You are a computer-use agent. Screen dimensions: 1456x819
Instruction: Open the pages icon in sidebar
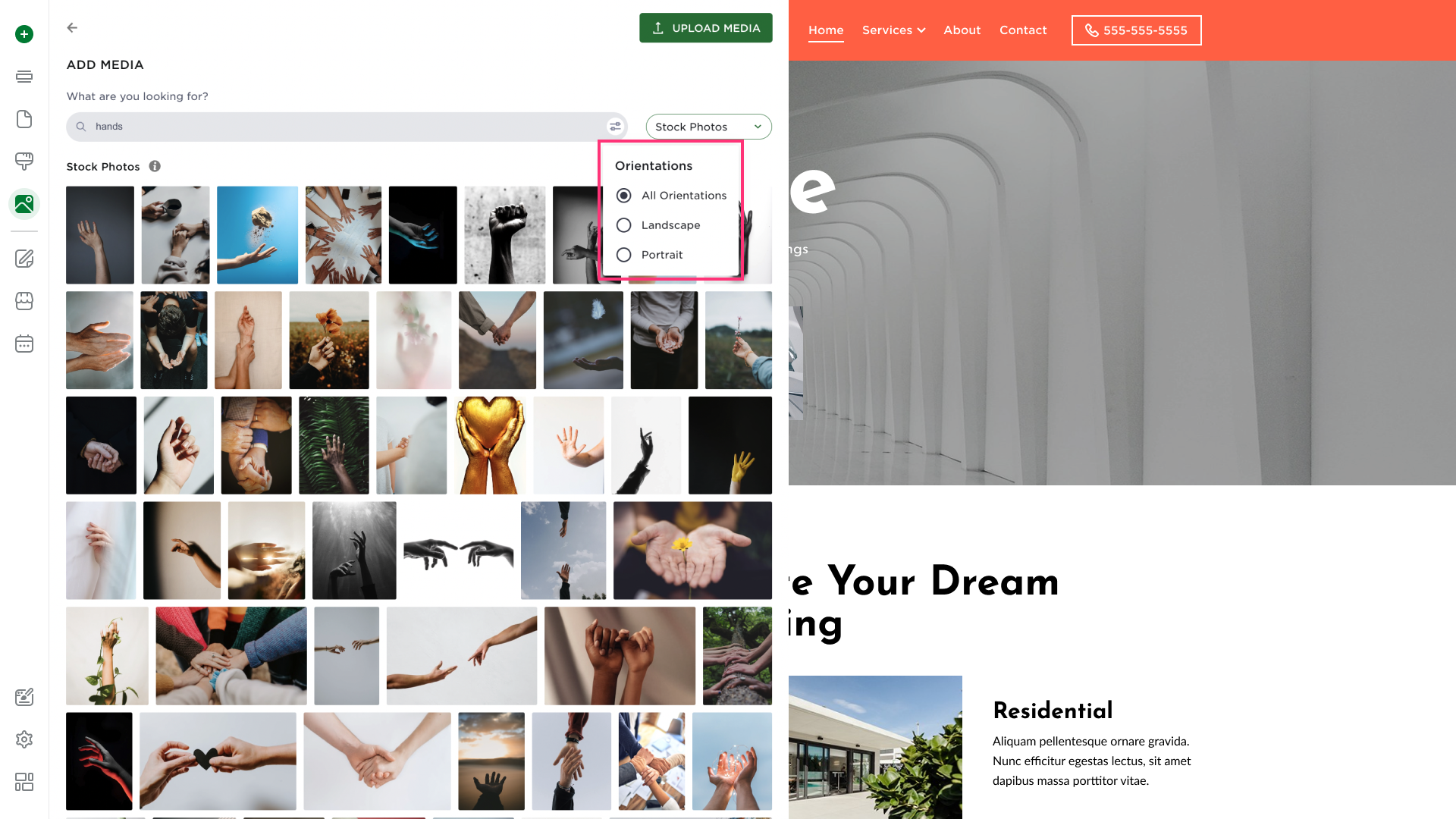click(24, 119)
